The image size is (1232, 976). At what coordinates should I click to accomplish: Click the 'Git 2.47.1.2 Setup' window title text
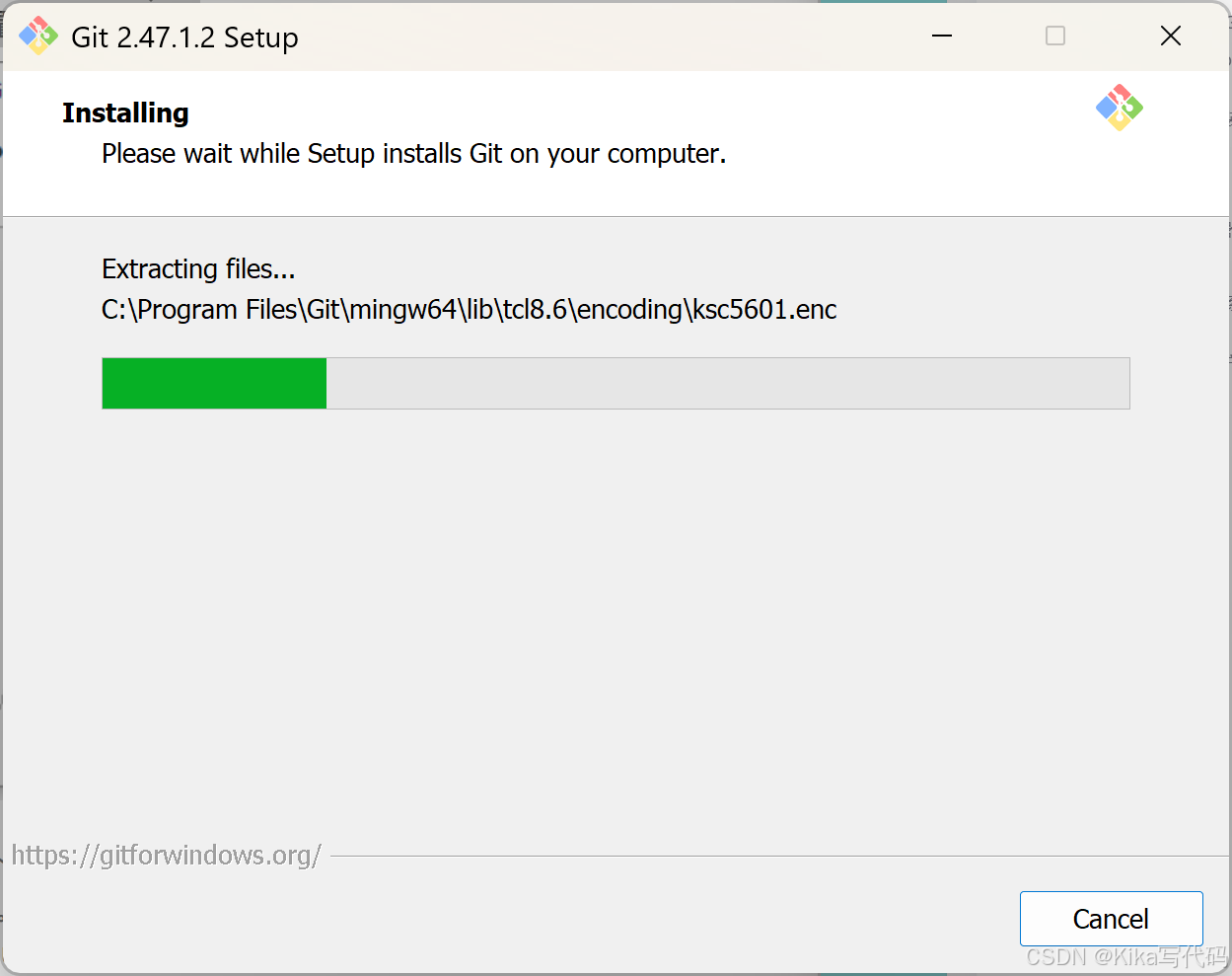[x=184, y=38]
